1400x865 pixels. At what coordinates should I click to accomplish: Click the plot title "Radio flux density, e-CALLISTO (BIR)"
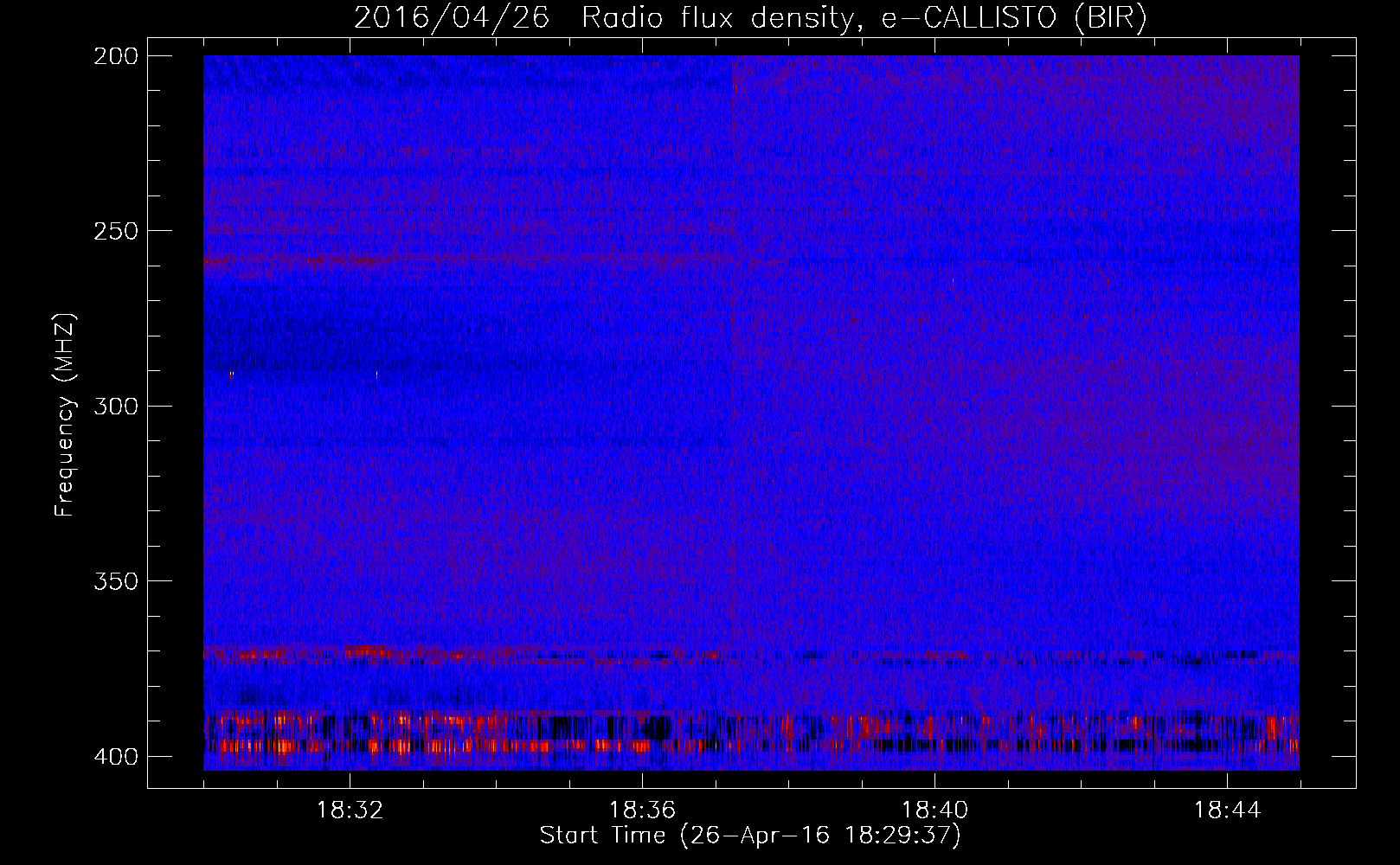864,18
